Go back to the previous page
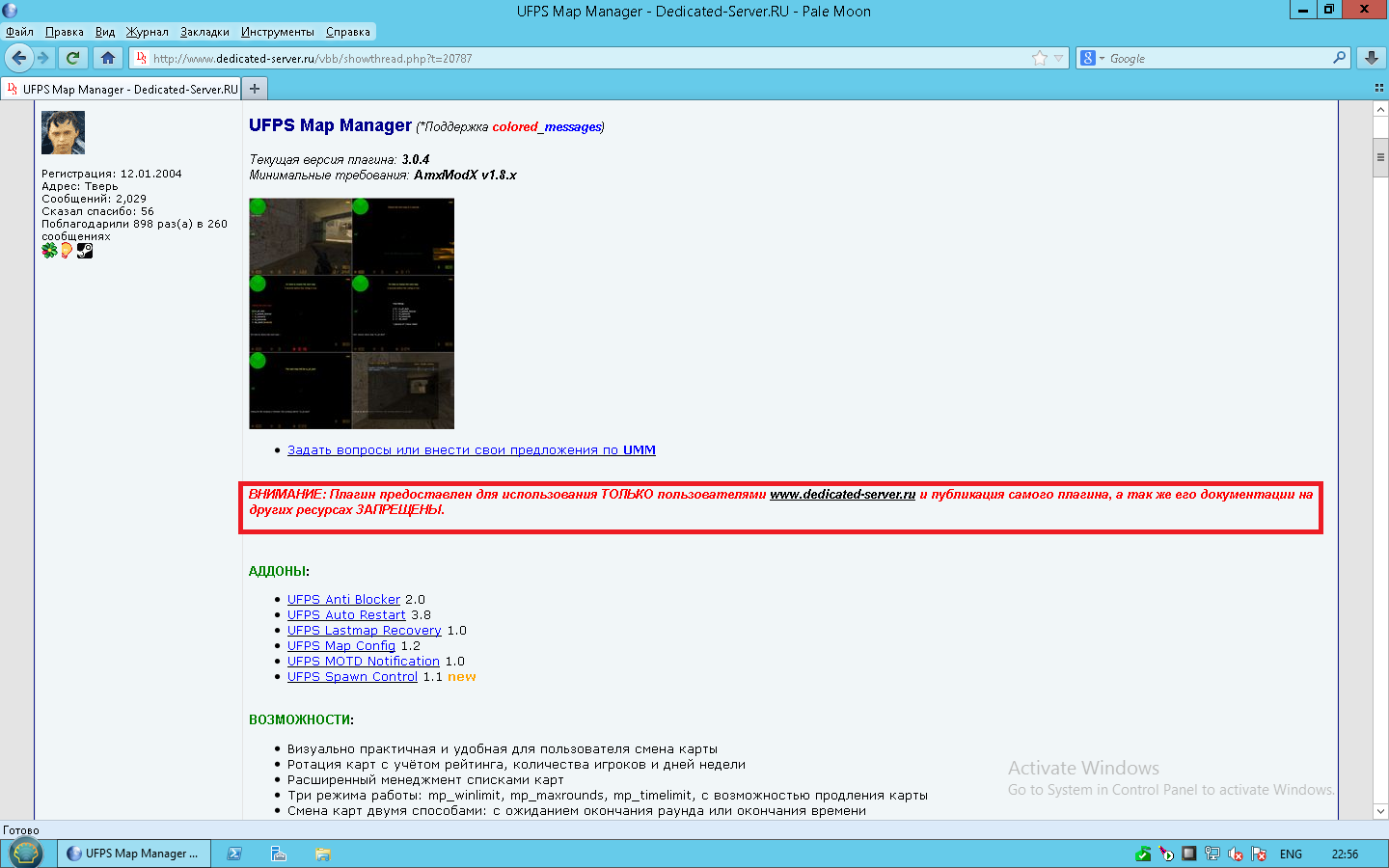The height and width of the screenshot is (868, 1389). (18, 58)
